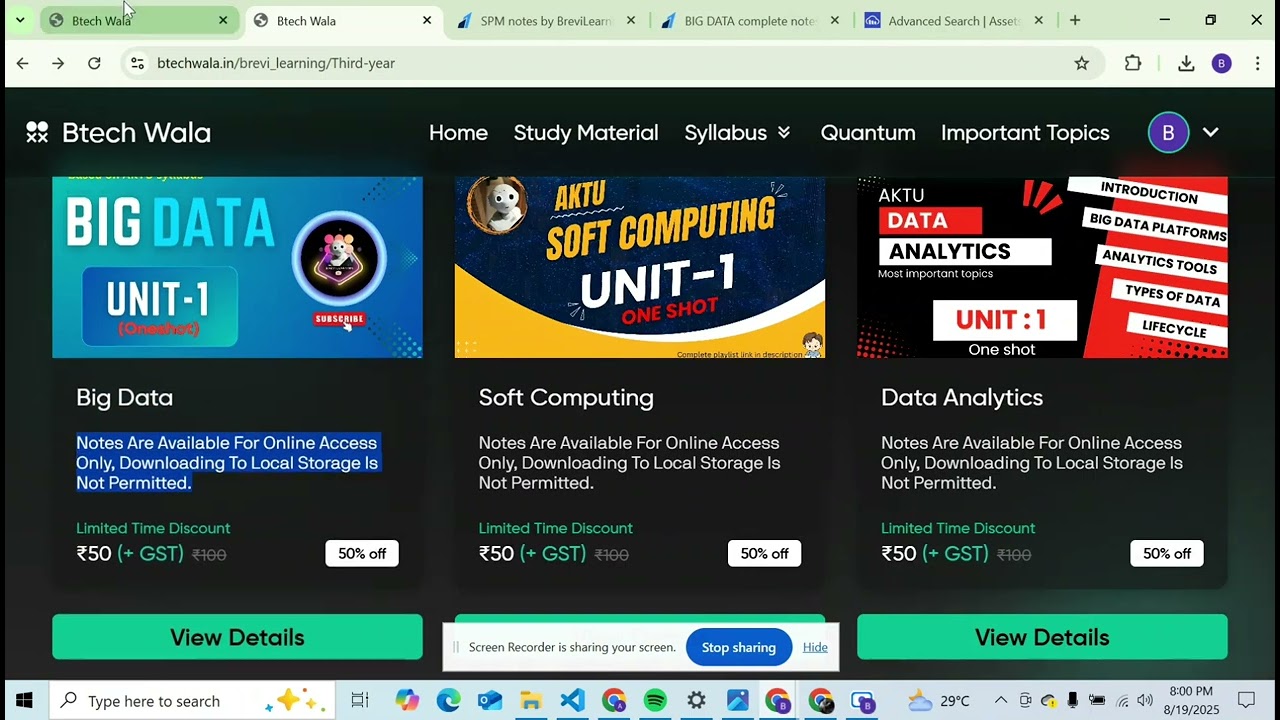
Task: Open Home in site navigation
Action: [458, 133]
